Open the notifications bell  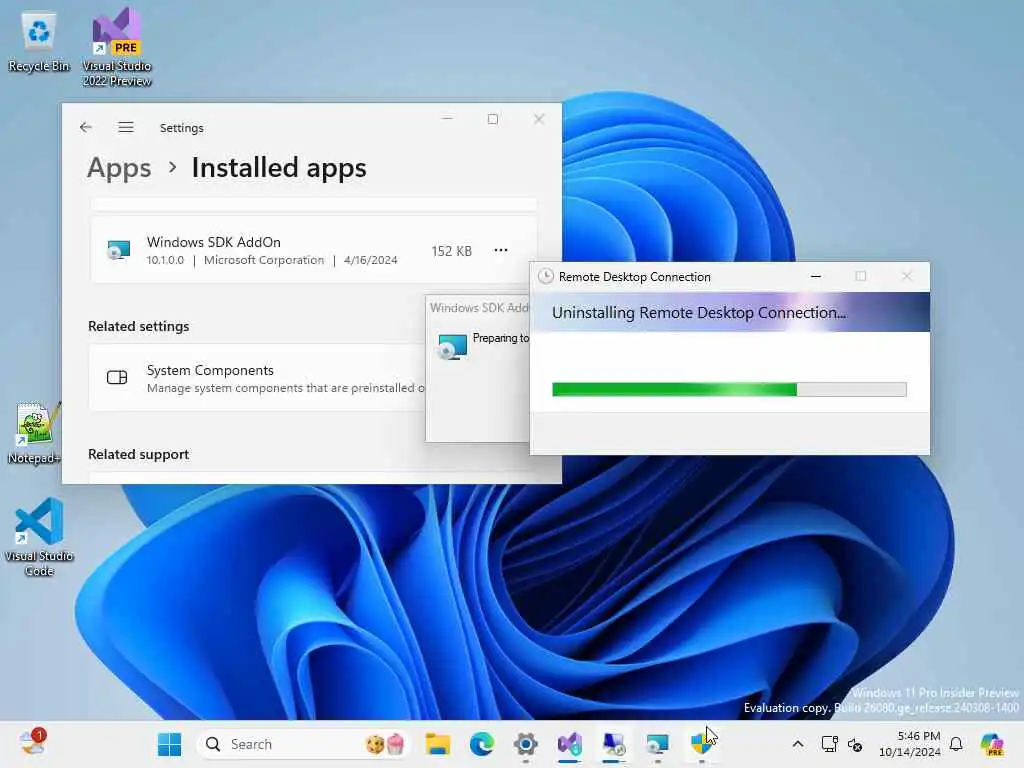[x=956, y=744]
